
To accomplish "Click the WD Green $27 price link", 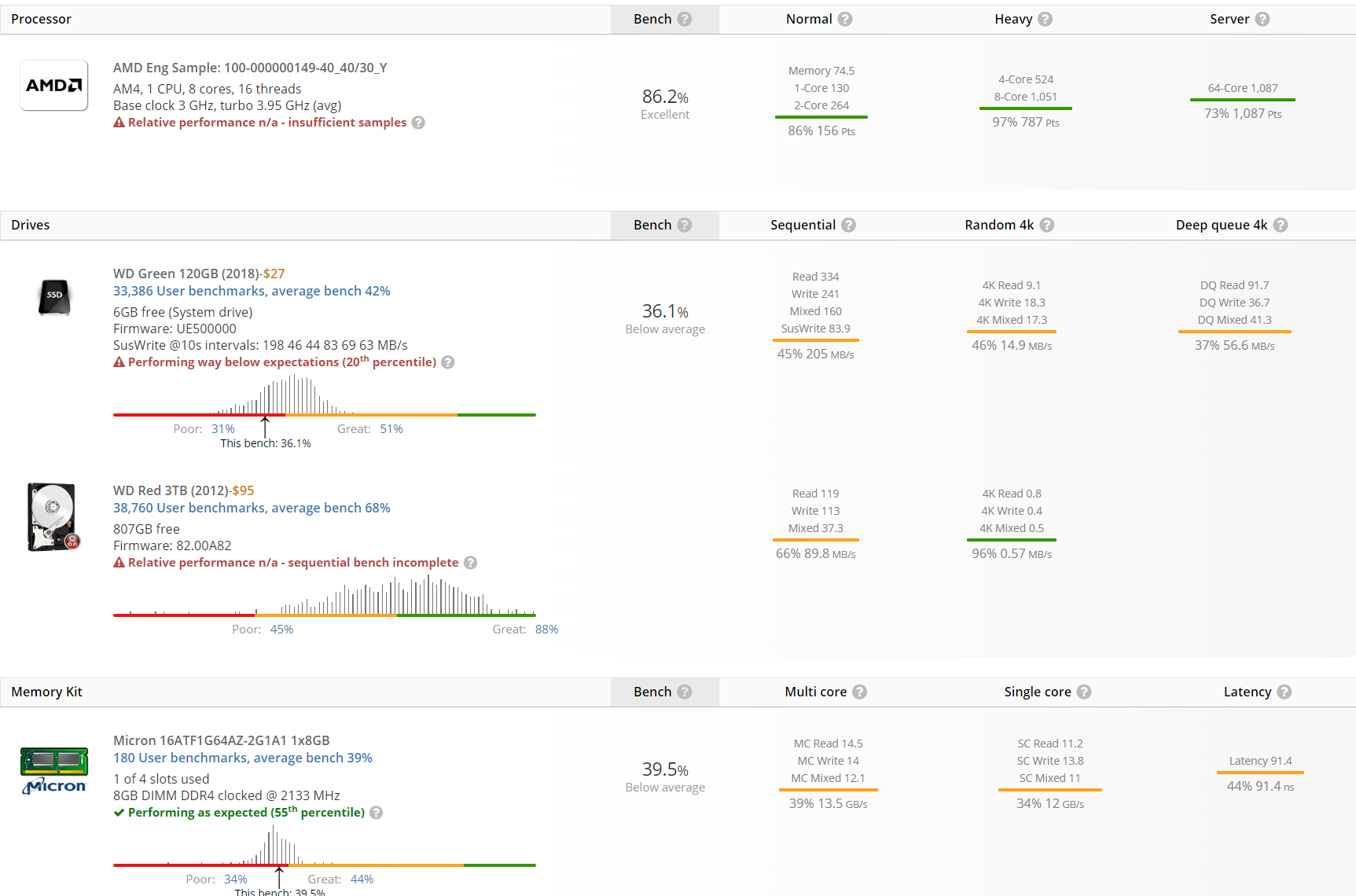I will point(274,274).
